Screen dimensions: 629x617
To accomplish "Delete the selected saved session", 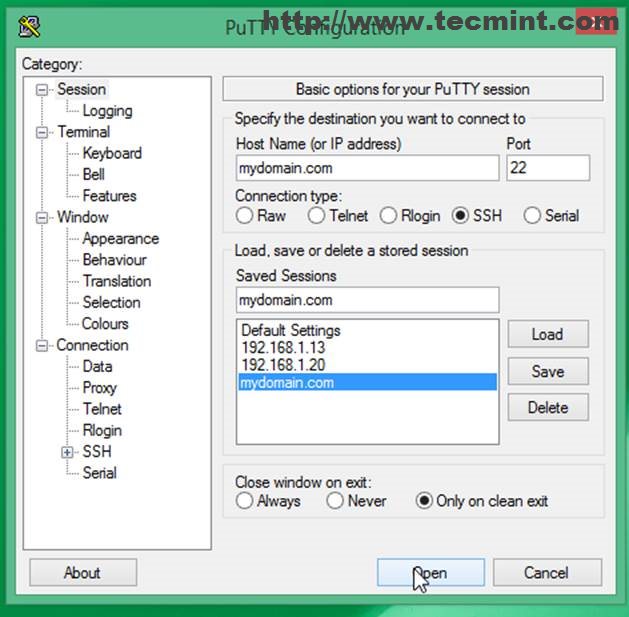I will point(548,408).
